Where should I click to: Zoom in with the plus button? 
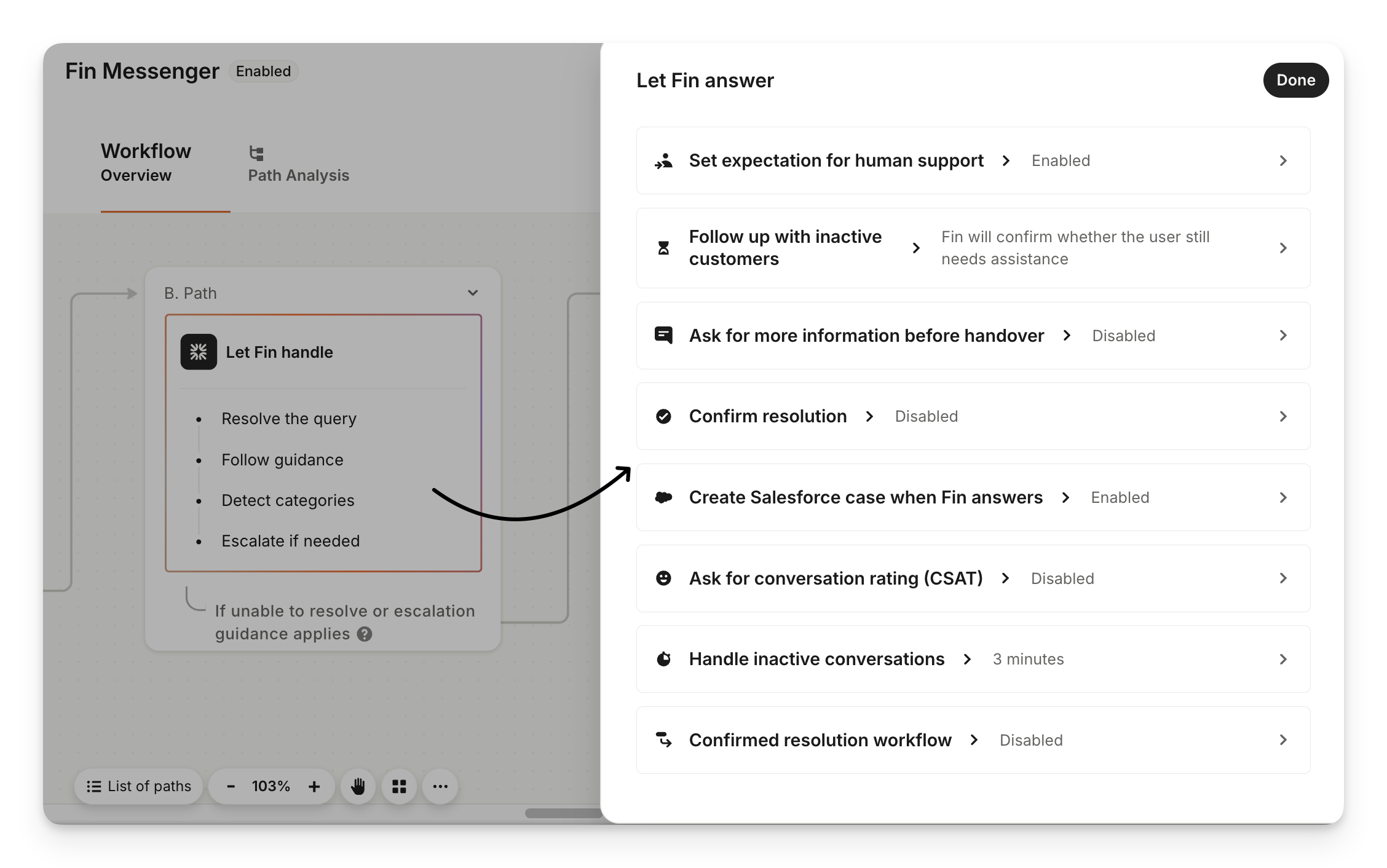coord(314,786)
